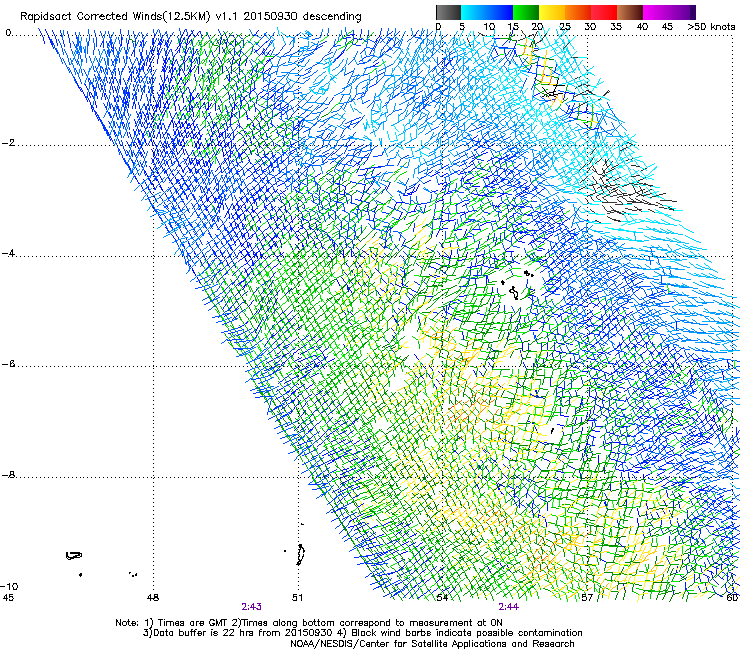Image resolution: width=740 pixels, height=650 pixels.
Task: Click the purple time label 2:44
Action: tap(509, 607)
